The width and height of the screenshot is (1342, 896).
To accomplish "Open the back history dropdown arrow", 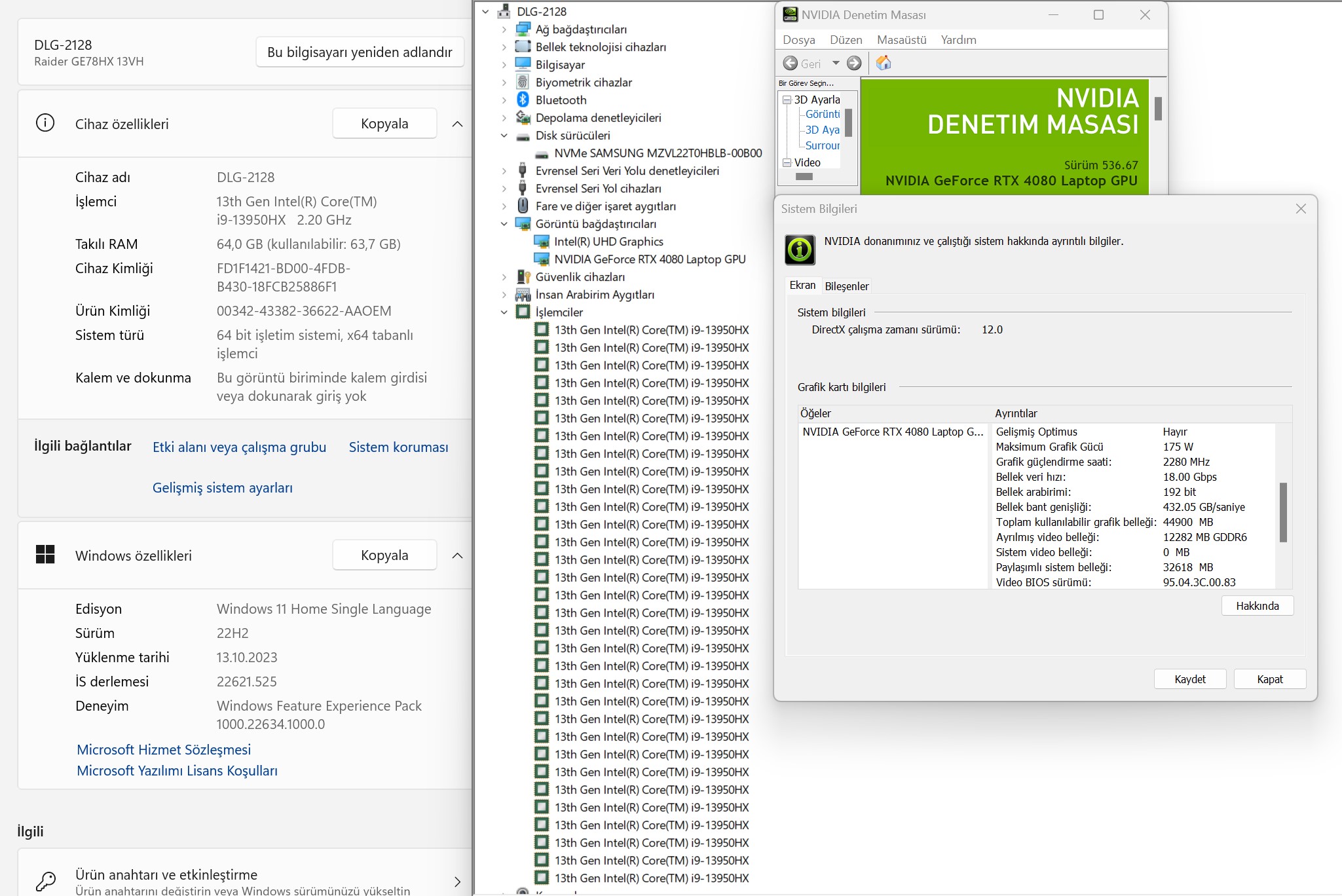I will (836, 63).
